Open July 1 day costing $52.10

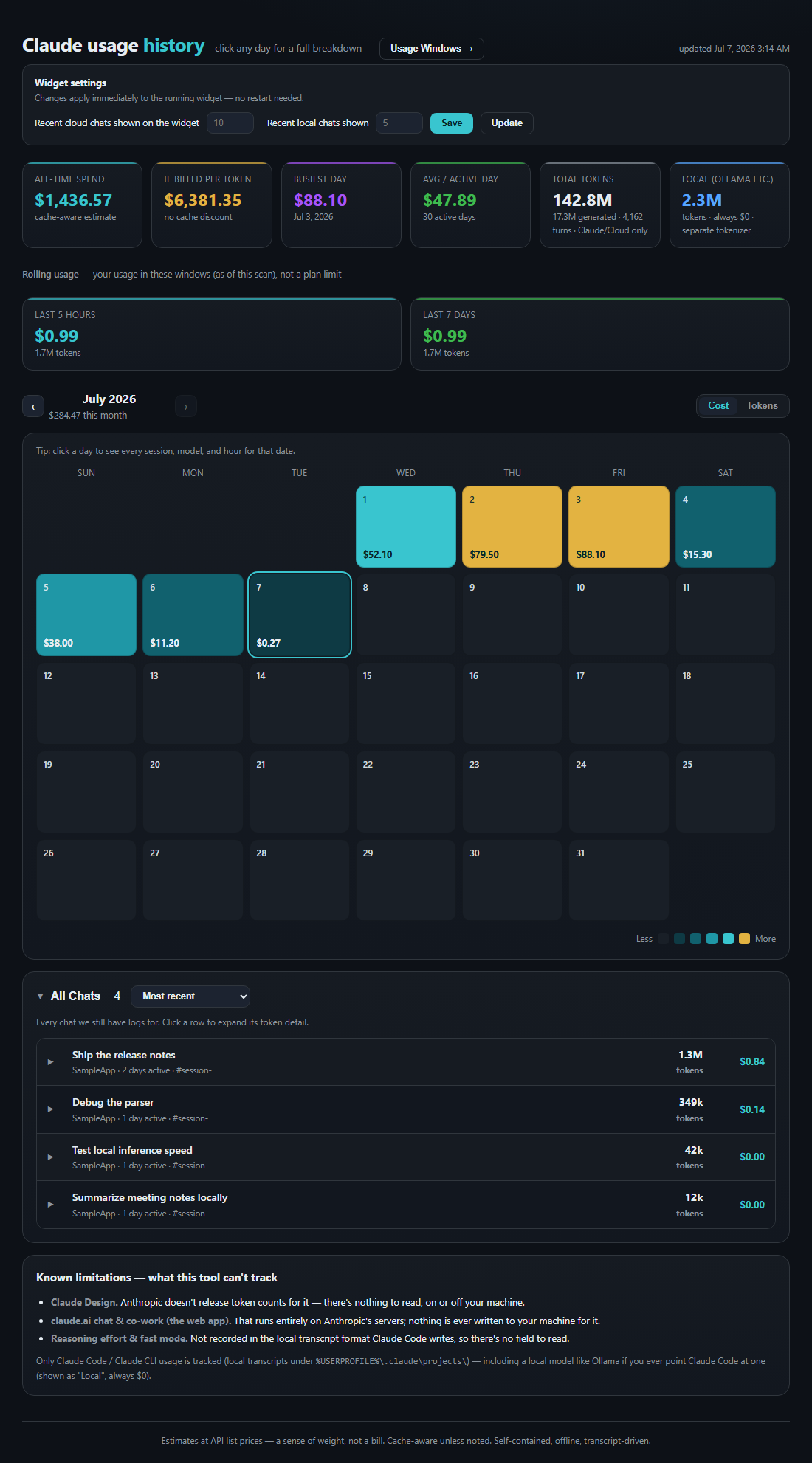(x=406, y=526)
